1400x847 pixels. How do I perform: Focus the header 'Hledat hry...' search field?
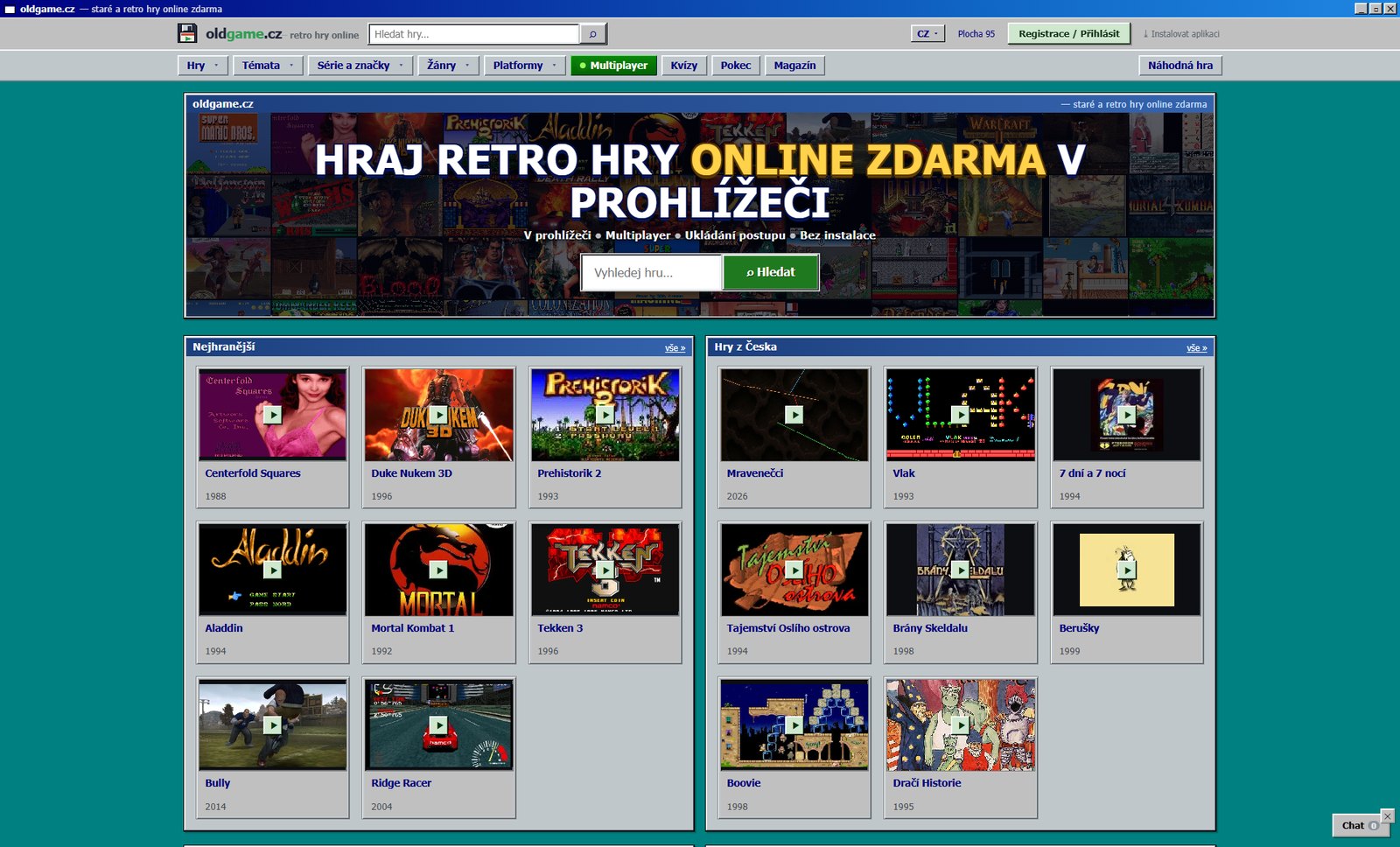click(474, 34)
